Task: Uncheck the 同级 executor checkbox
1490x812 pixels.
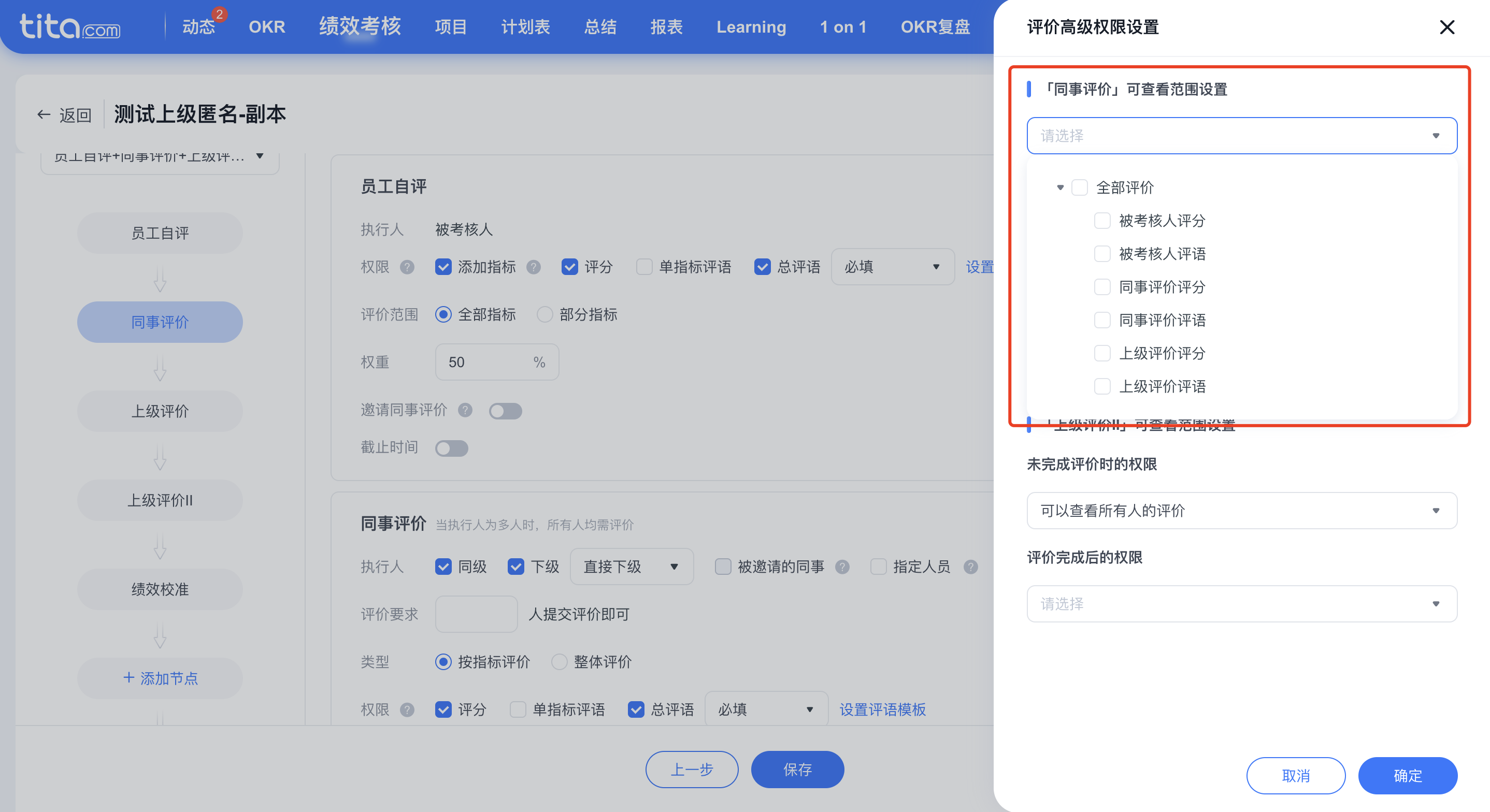Action: pos(443,567)
